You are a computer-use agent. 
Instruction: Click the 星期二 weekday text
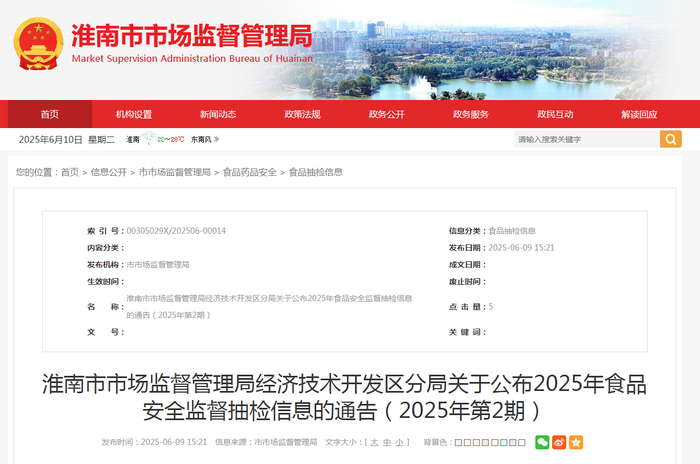point(101,139)
